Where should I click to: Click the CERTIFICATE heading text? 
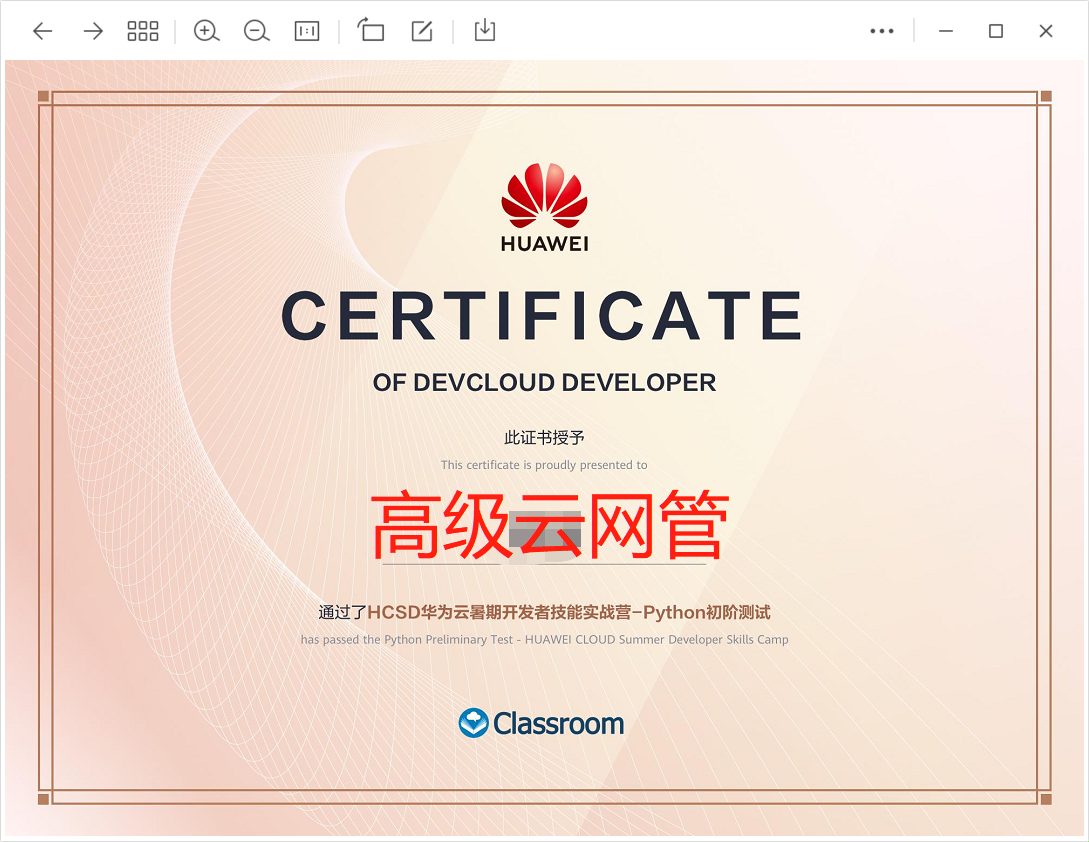point(542,315)
